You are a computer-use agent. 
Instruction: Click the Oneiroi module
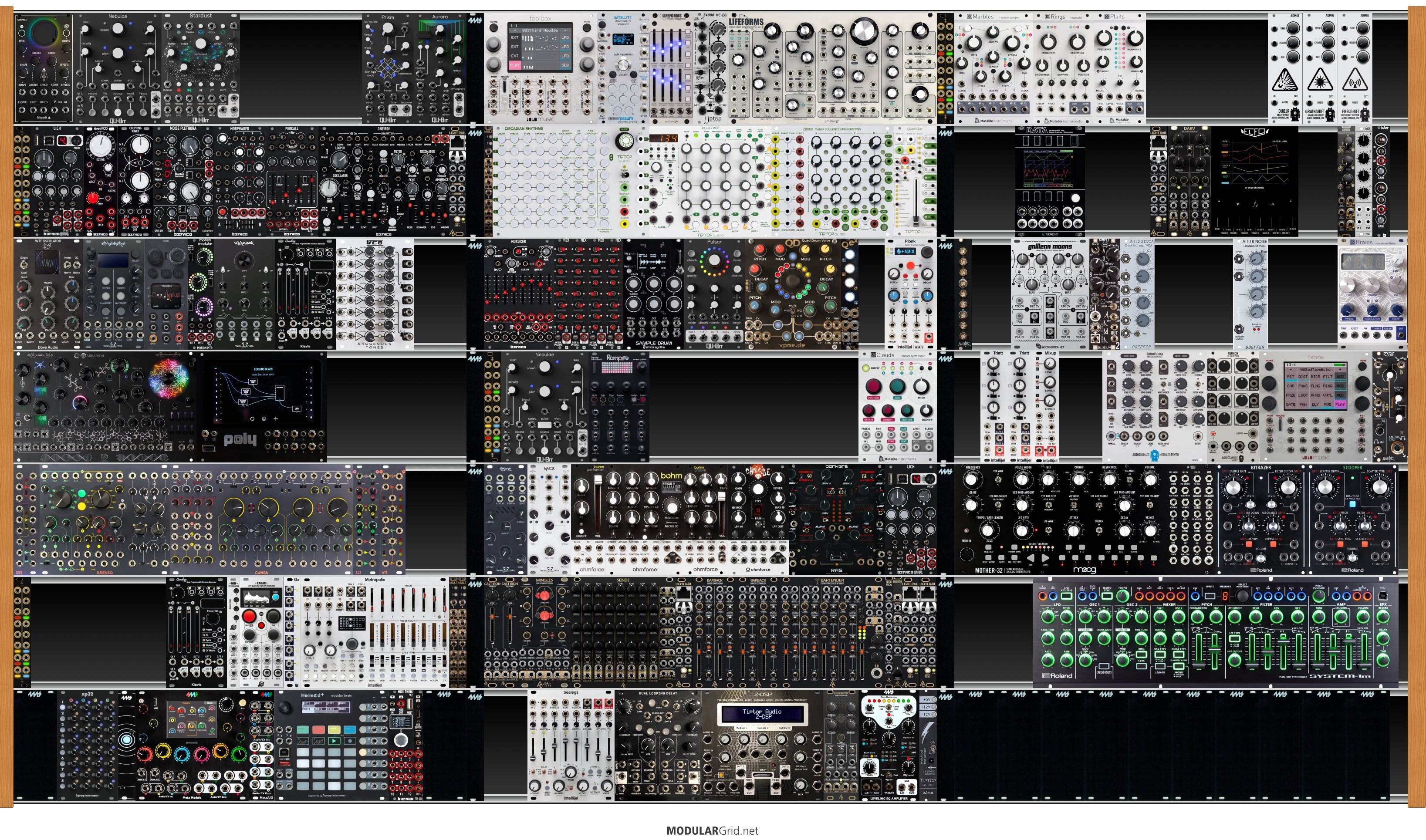pos(384,181)
